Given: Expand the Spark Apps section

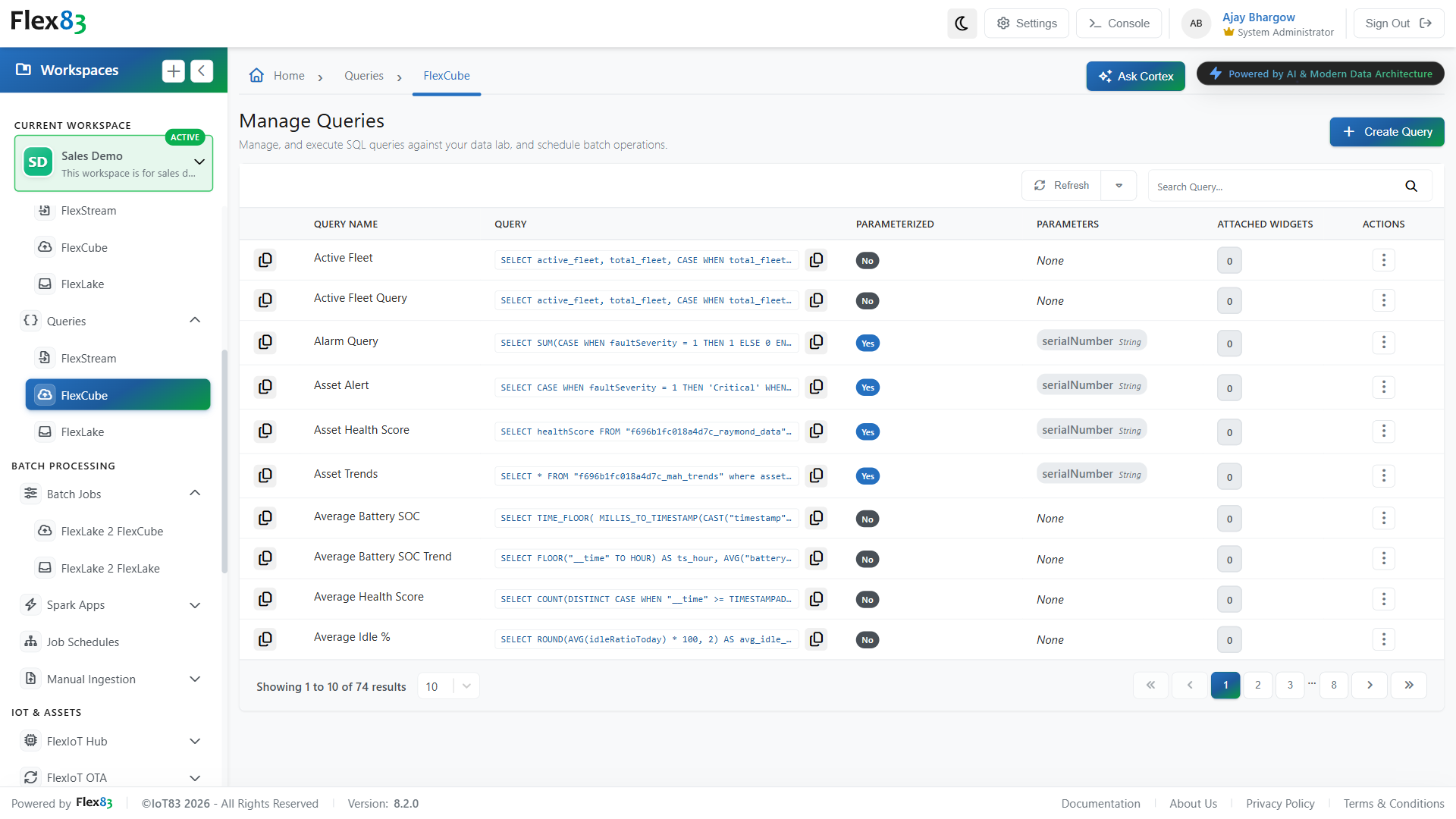Looking at the screenshot, I should (x=195, y=605).
